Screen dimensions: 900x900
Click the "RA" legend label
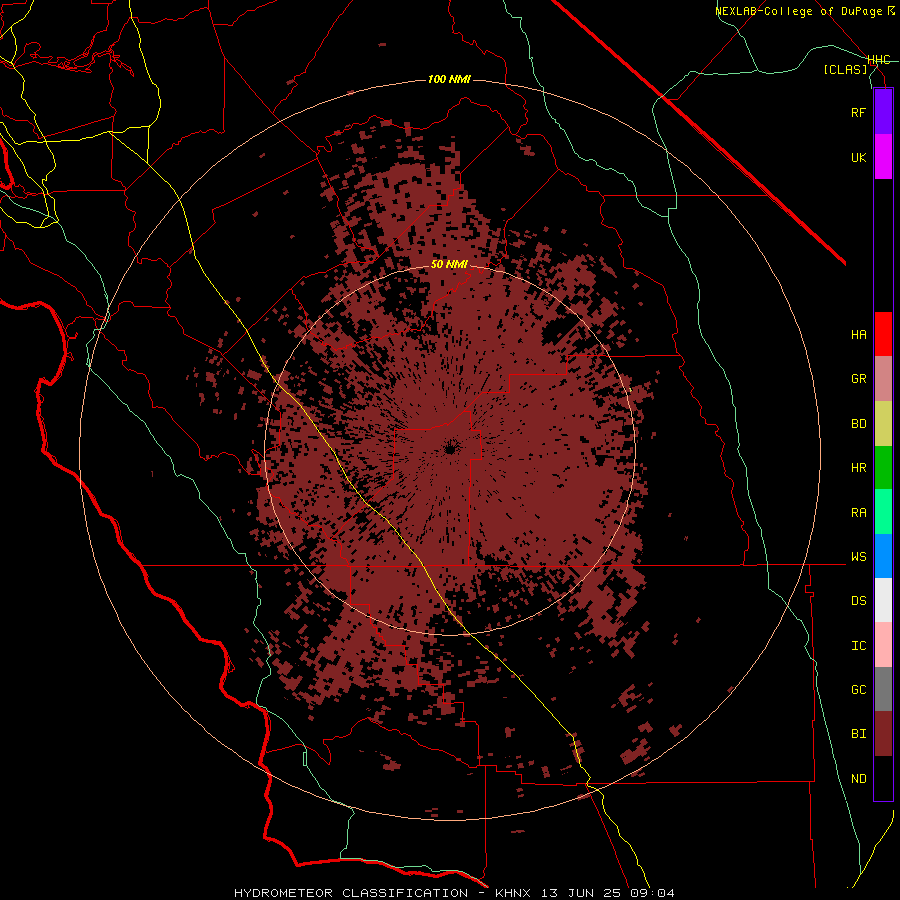[858, 512]
